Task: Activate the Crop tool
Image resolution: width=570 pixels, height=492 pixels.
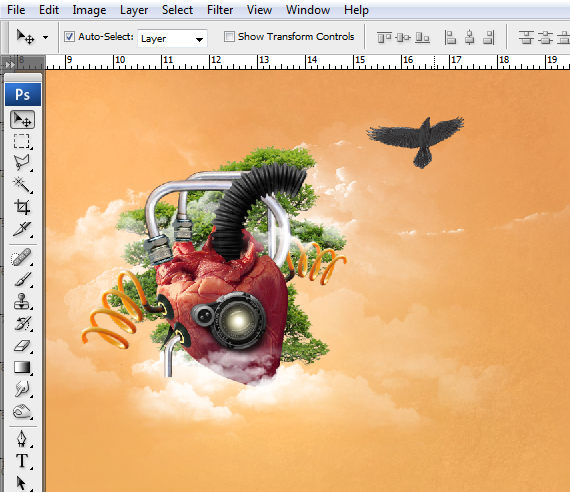Action: (22, 207)
